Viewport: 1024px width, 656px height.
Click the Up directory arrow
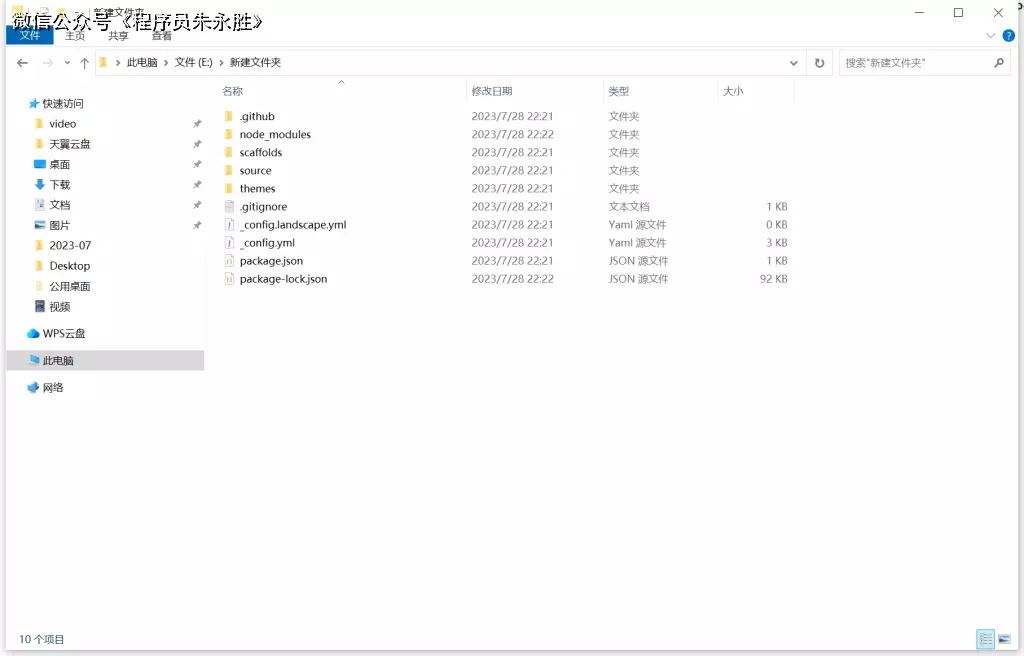pos(84,62)
